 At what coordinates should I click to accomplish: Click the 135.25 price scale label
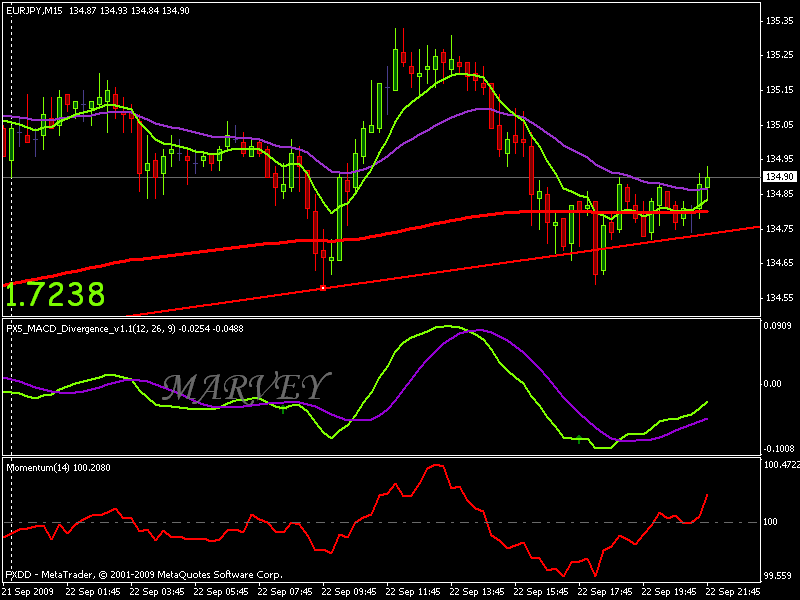coord(779,54)
